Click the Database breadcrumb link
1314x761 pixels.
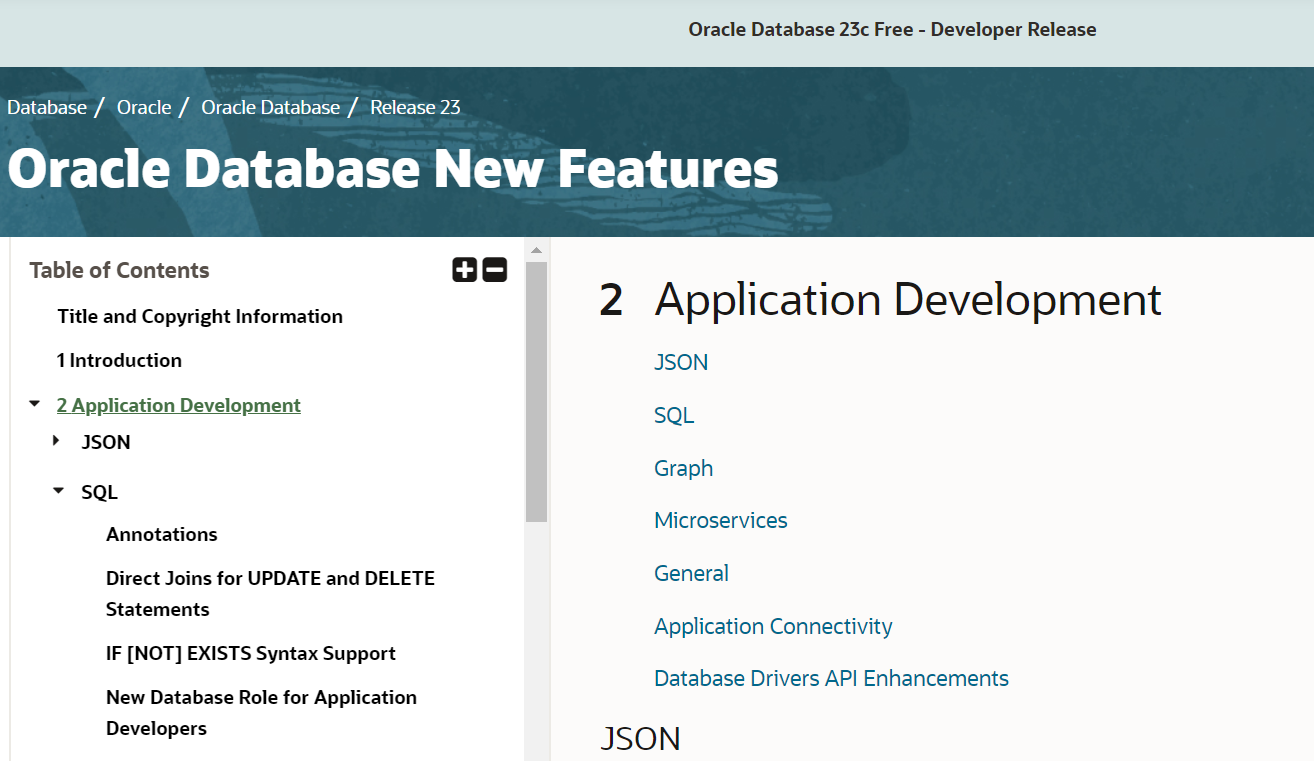coord(47,107)
